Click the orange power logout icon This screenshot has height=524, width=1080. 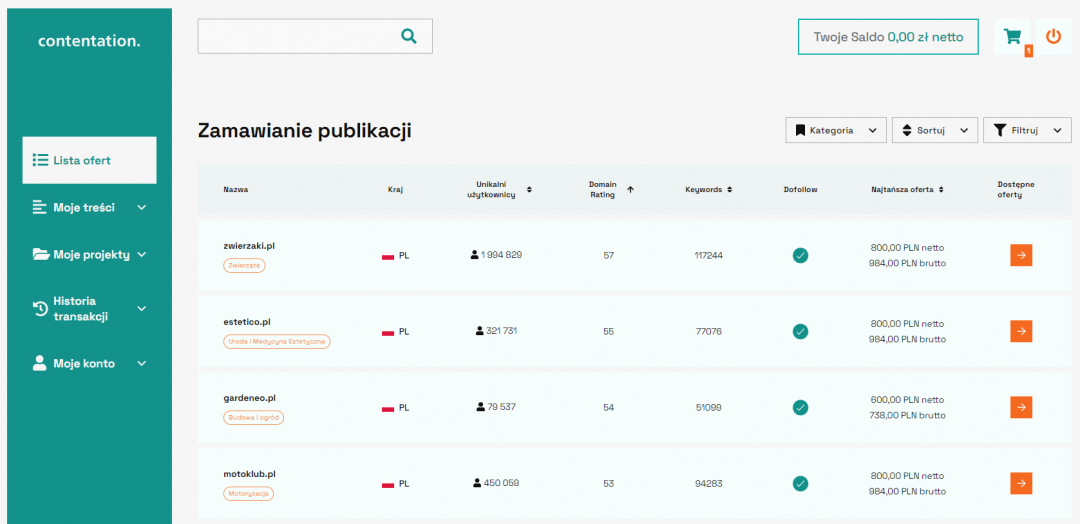tap(1053, 36)
